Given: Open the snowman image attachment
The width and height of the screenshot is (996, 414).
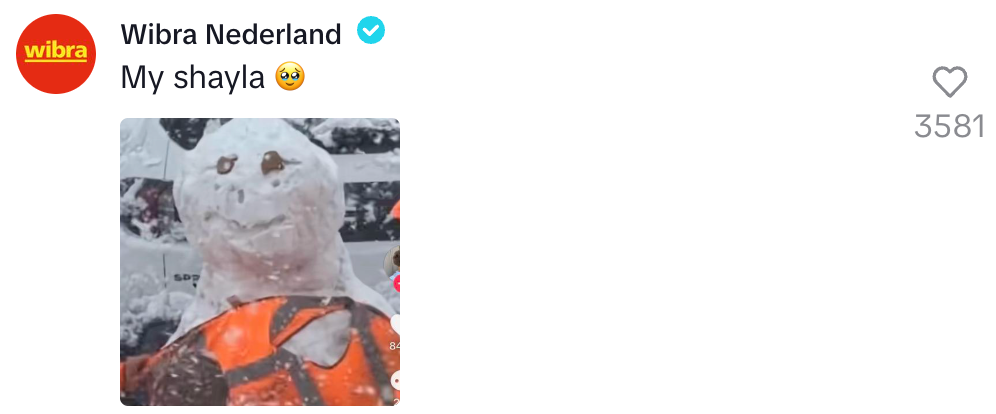Looking at the screenshot, I should click(260, 262).
